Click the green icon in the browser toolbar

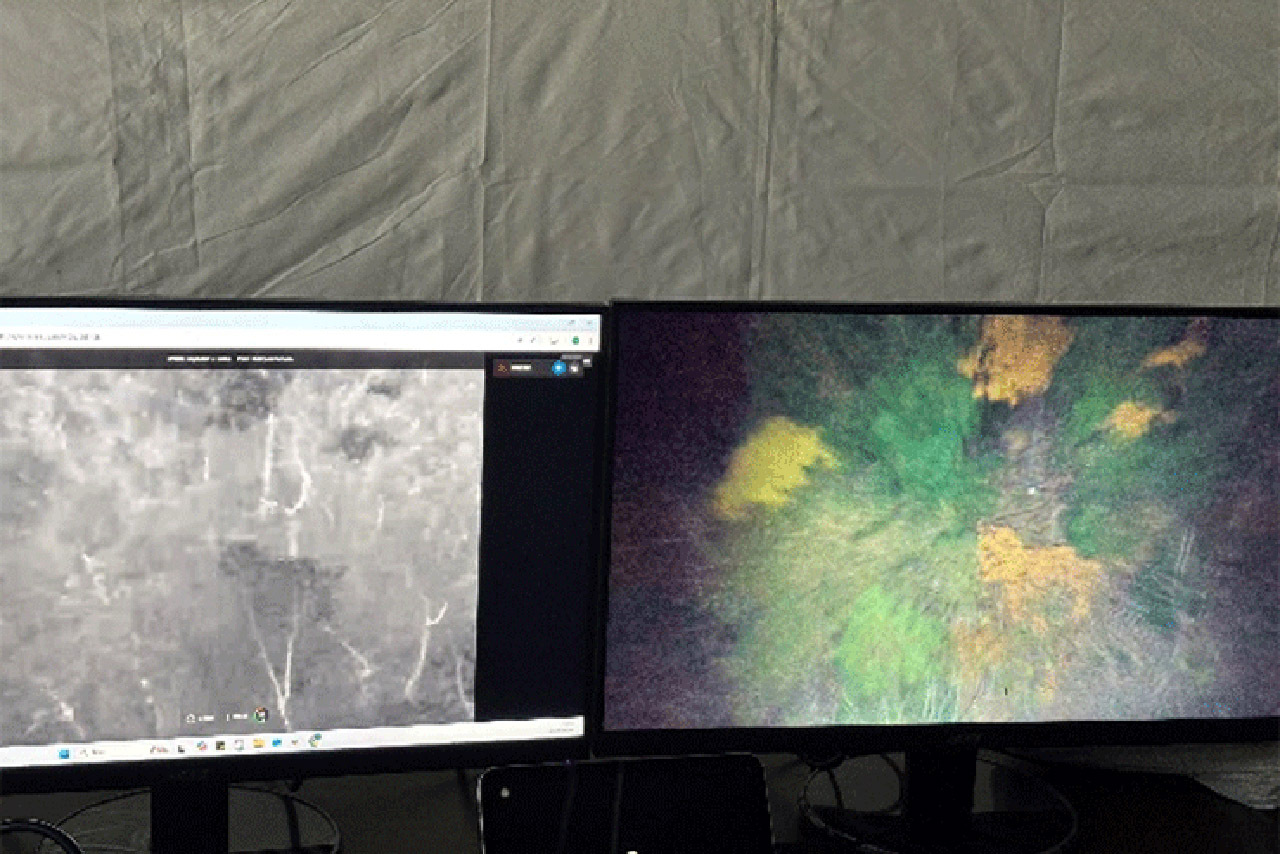click(576, 339)
